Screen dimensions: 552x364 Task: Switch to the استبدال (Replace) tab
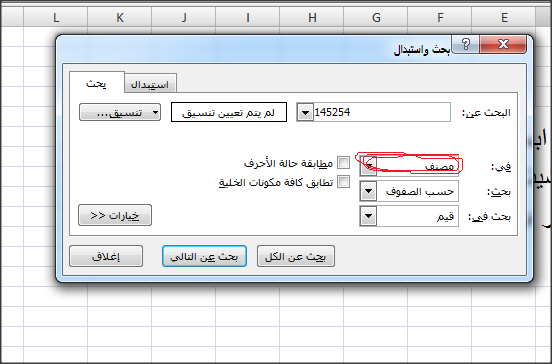coord(150,84)
